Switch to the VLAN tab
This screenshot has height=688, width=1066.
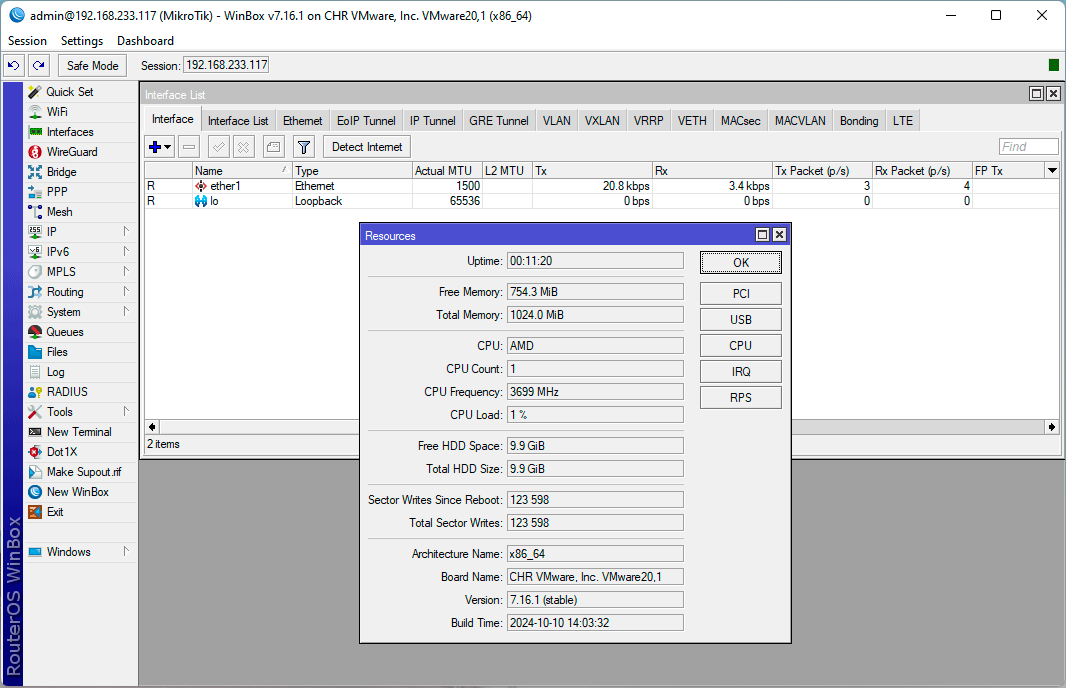click(x=556, y=121)
